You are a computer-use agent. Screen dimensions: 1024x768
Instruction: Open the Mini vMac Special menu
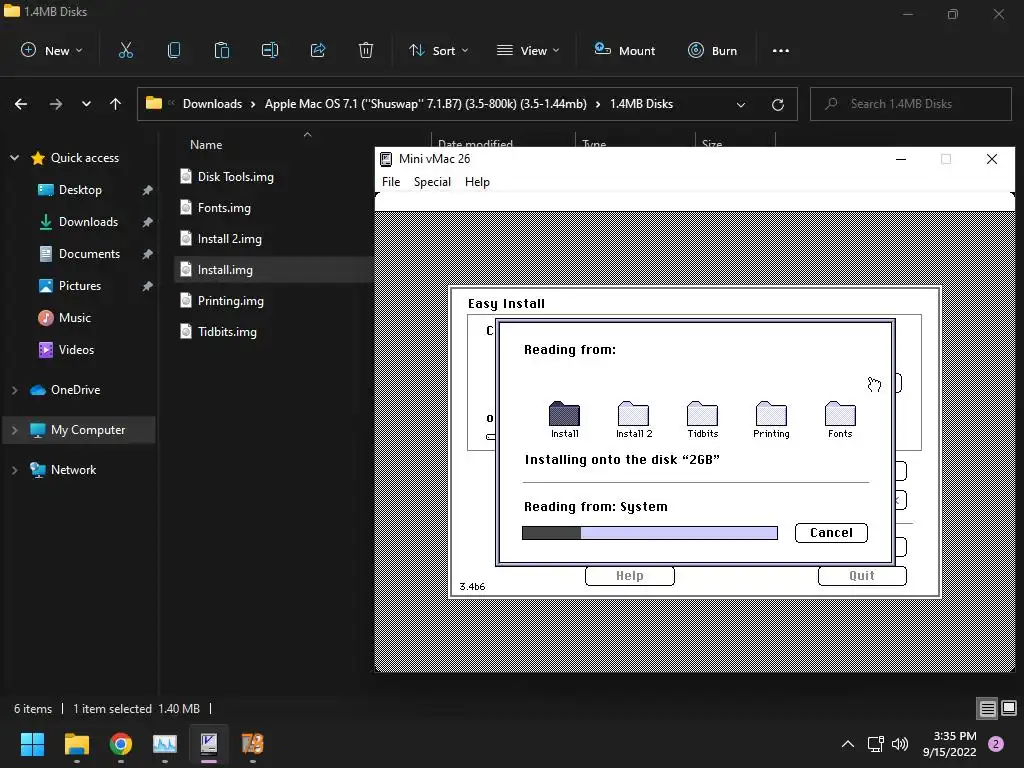[x=432, y=182]
